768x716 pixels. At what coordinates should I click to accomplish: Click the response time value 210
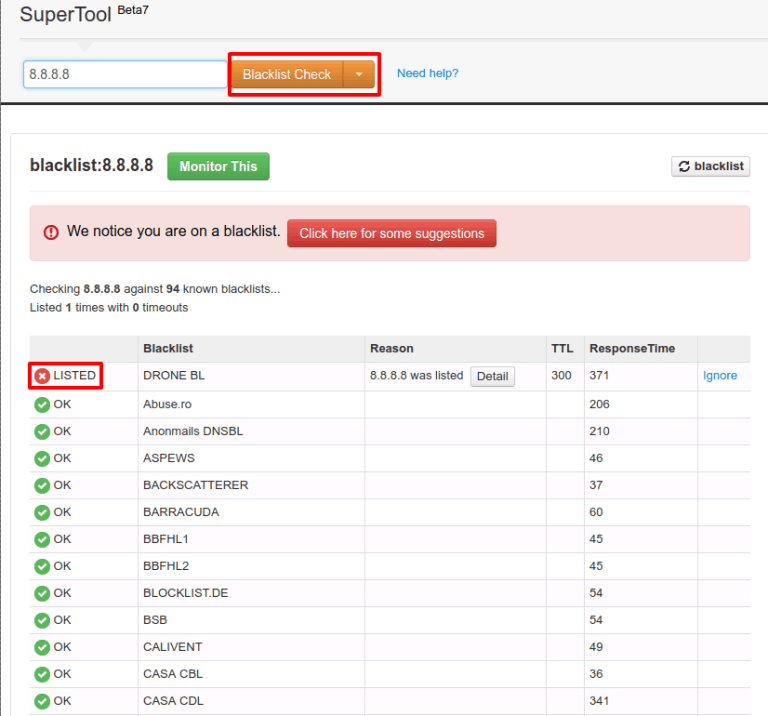[600, 431]
